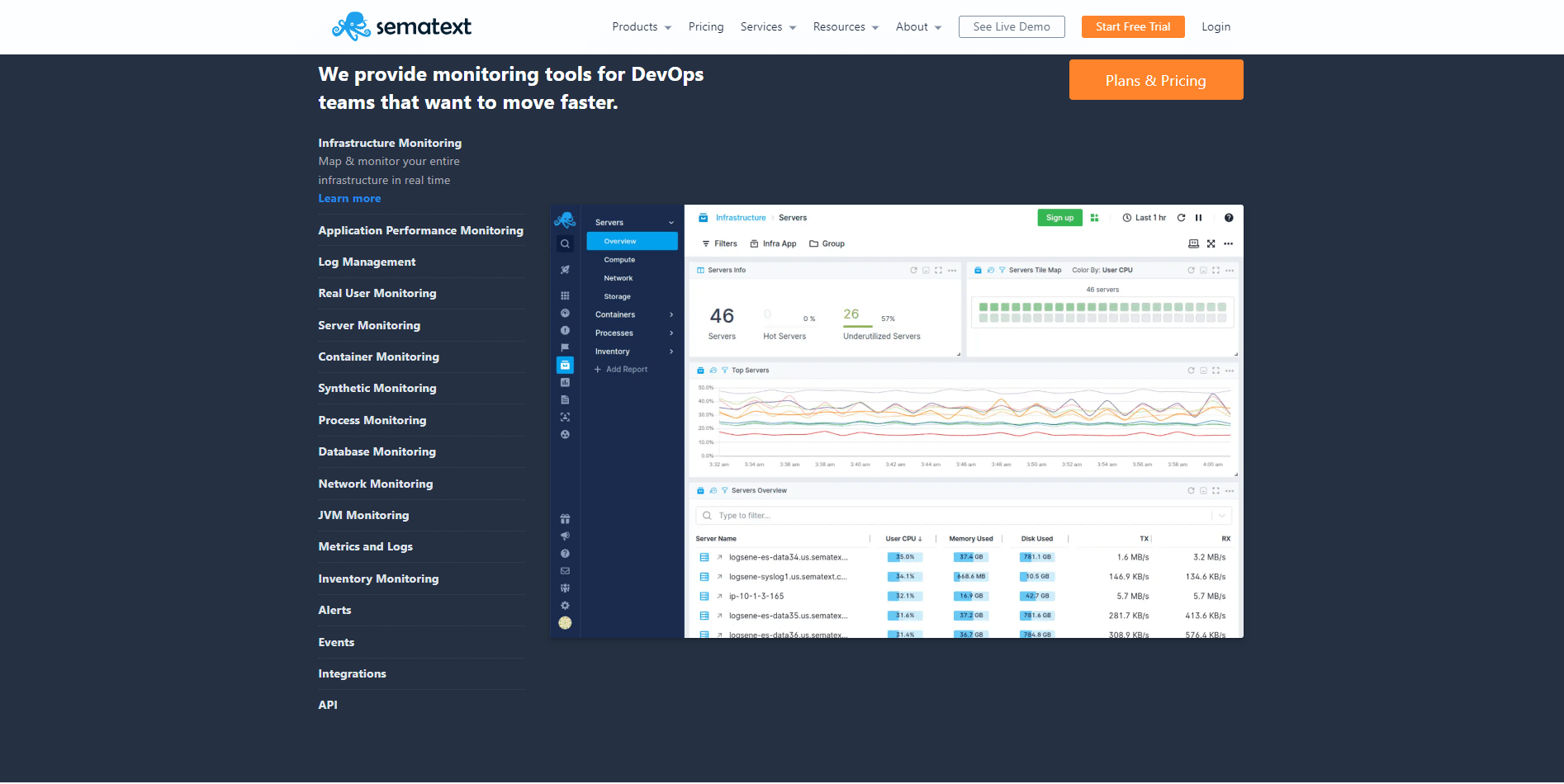Image resolution: width=1564 pixels, height=784 pixels.
Task: Click the megaphone announcements icon
Action: pyautogui.click(x=565, y=536)
